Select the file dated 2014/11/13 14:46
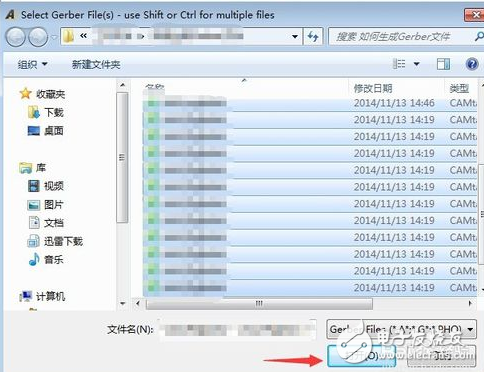Screen dimensions: 484x372 point(310,103)
